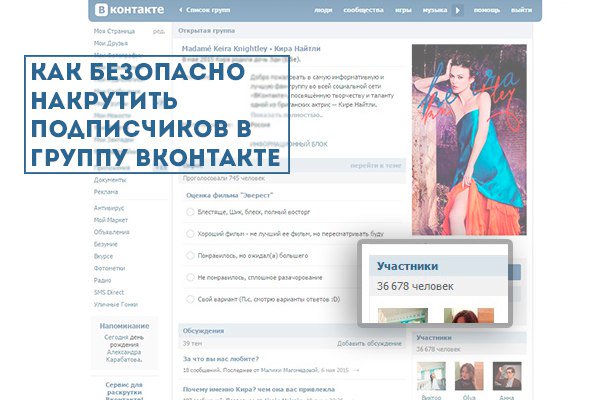Open discussion За что вы нас любите?

pyautogui.click(x=221, y=359)
